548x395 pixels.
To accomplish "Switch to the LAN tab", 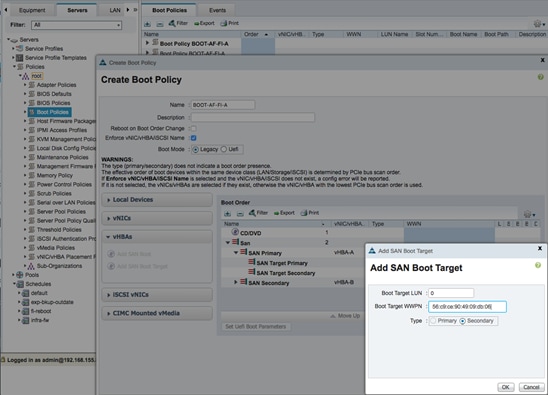I will (x=115, y=10).
